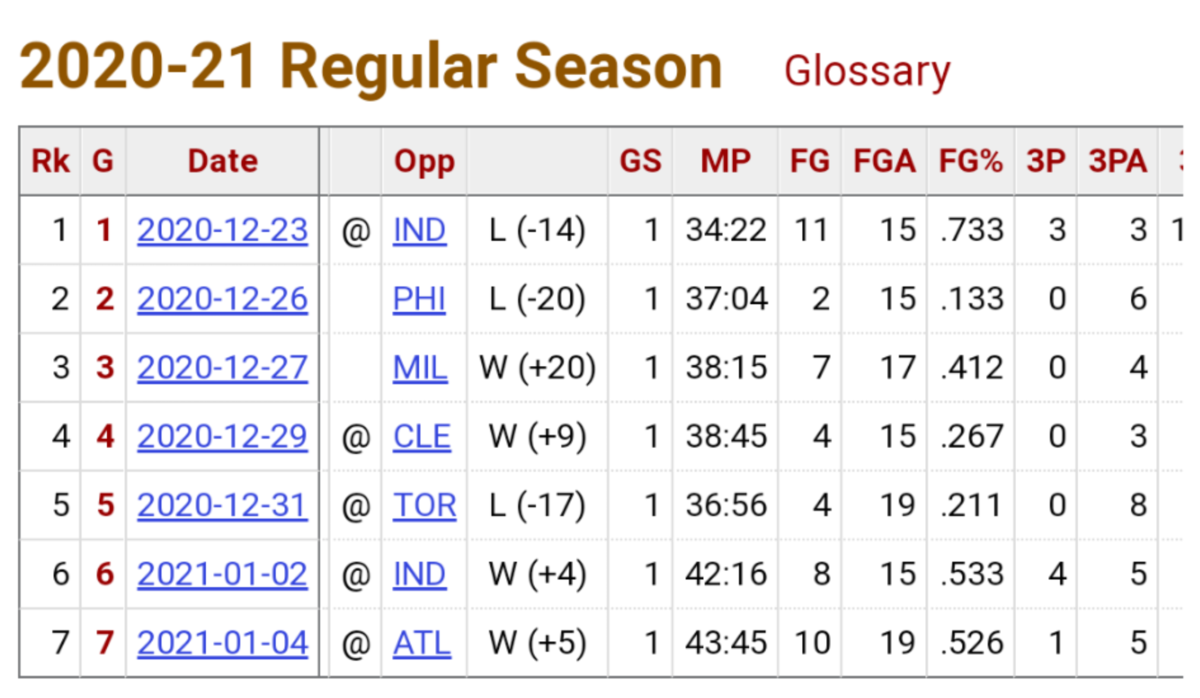This screenshot has width=1200, height=698.
Task: Sort table by the Date column header
Action: click(222, 161)
